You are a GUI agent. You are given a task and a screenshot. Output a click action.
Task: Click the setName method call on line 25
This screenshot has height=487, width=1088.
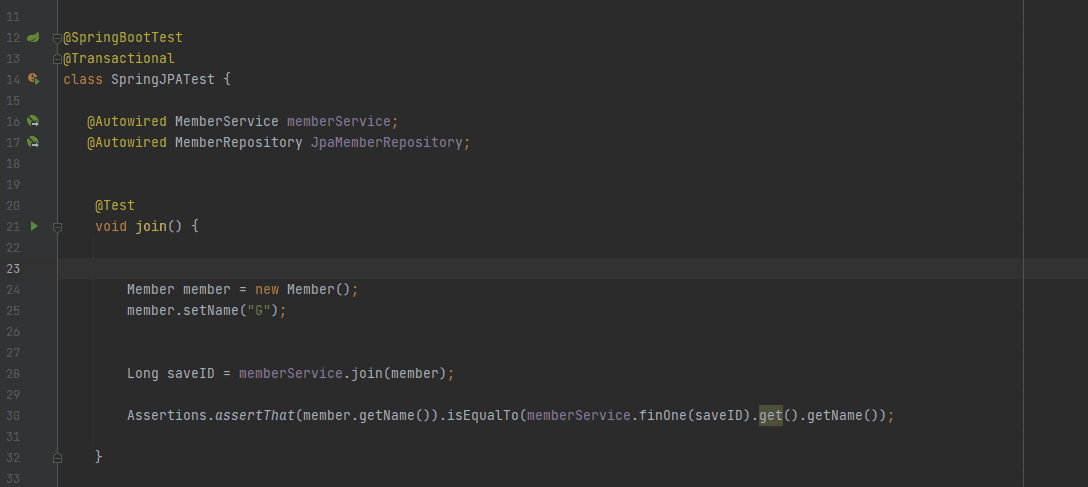[x=211, y=310]
